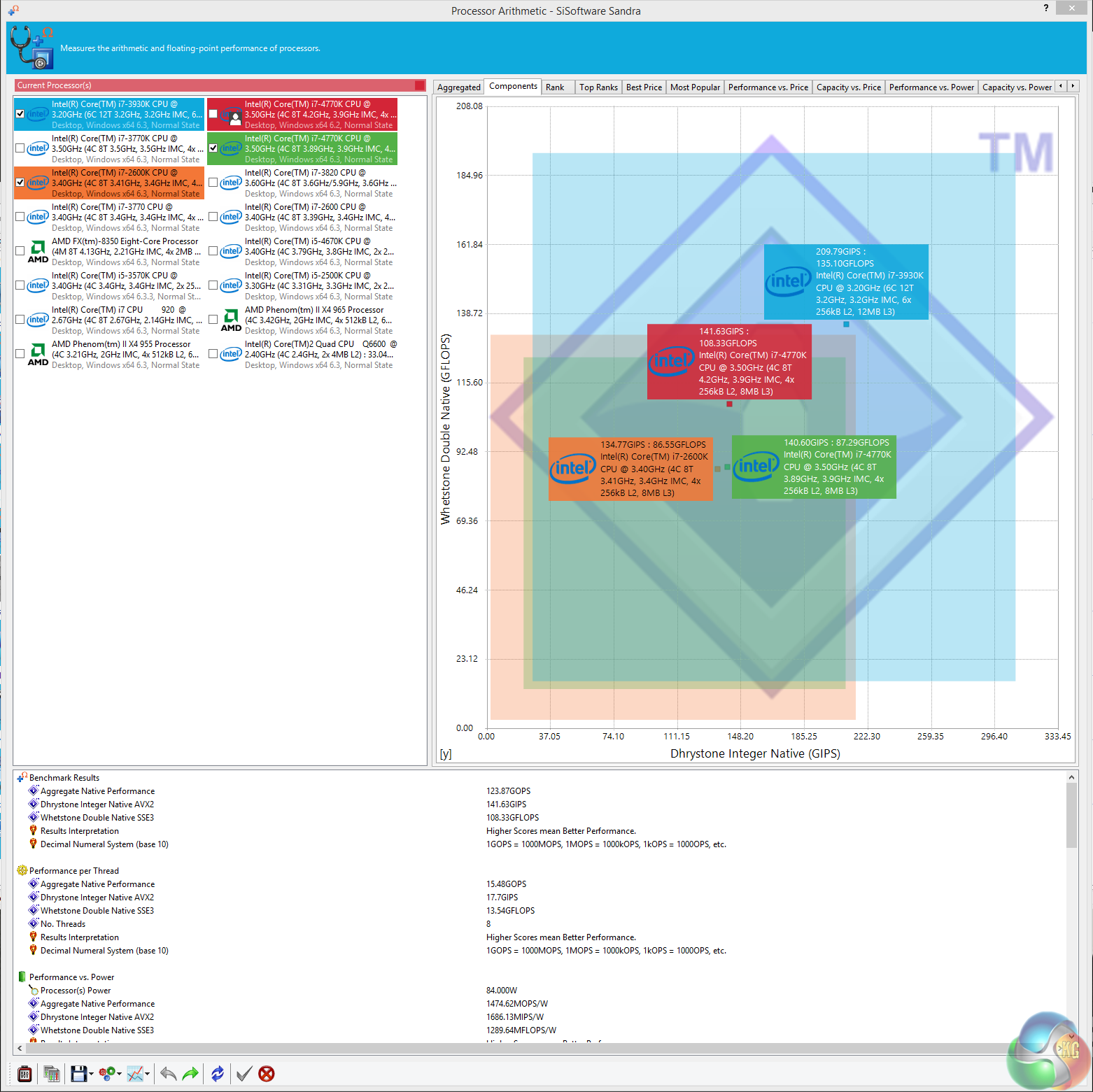Click the AMD logo beside Phenom II X4 965

(231, 320)
